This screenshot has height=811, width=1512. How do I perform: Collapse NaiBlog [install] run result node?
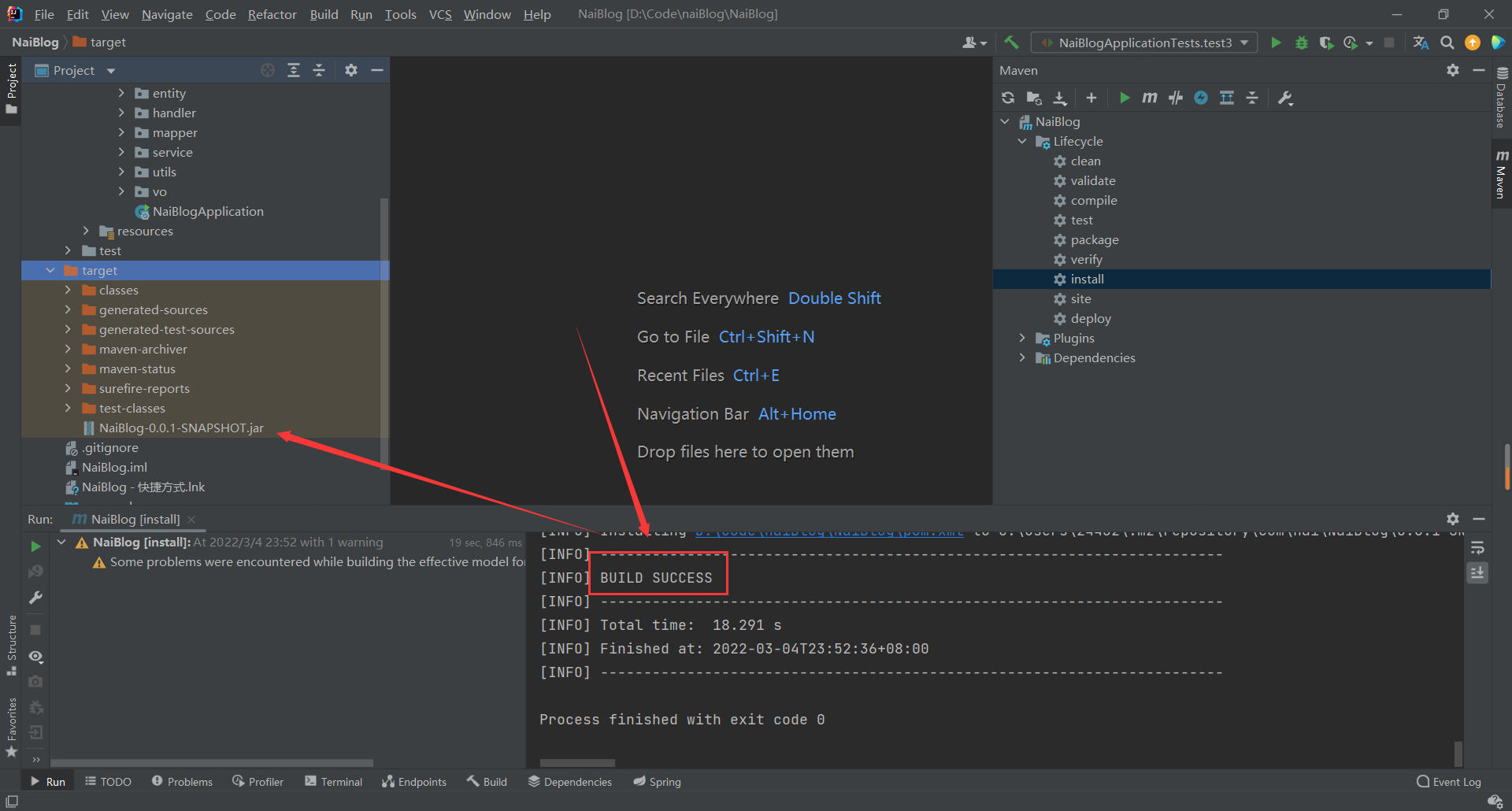point(61,542)
